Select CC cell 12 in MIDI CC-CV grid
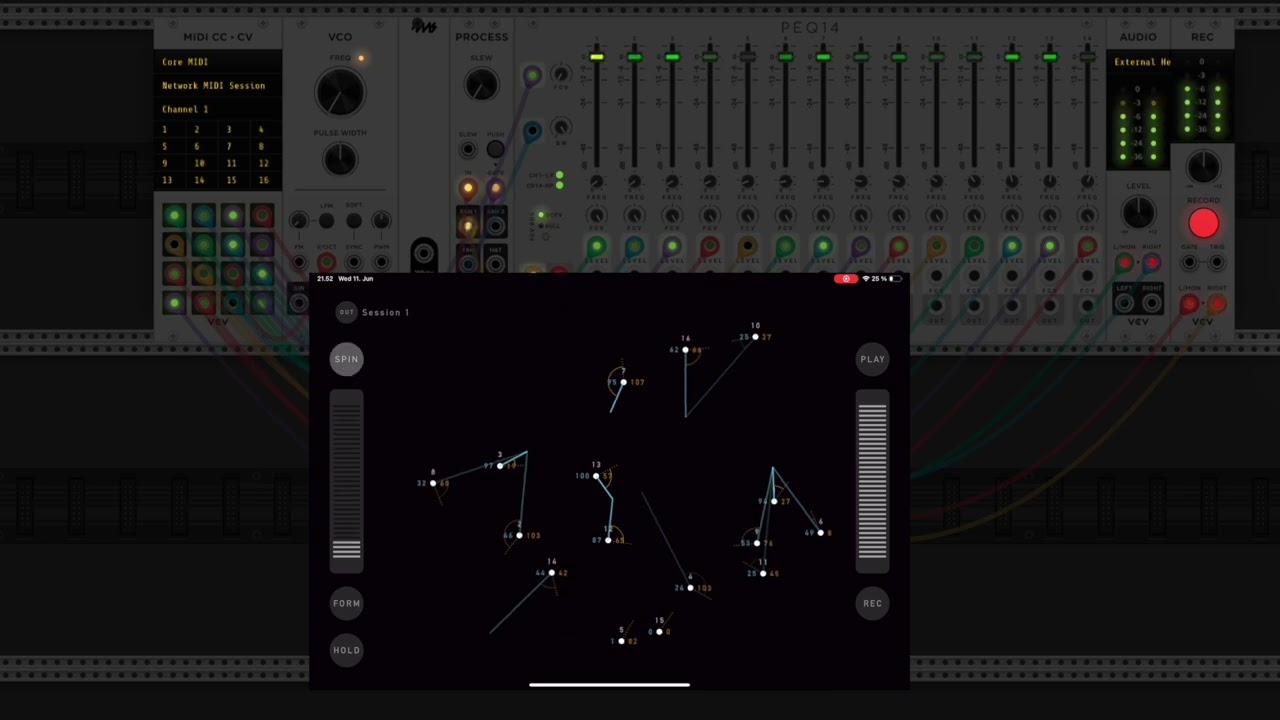Viewport: 1280px width, 720px height. coord(263,163)
